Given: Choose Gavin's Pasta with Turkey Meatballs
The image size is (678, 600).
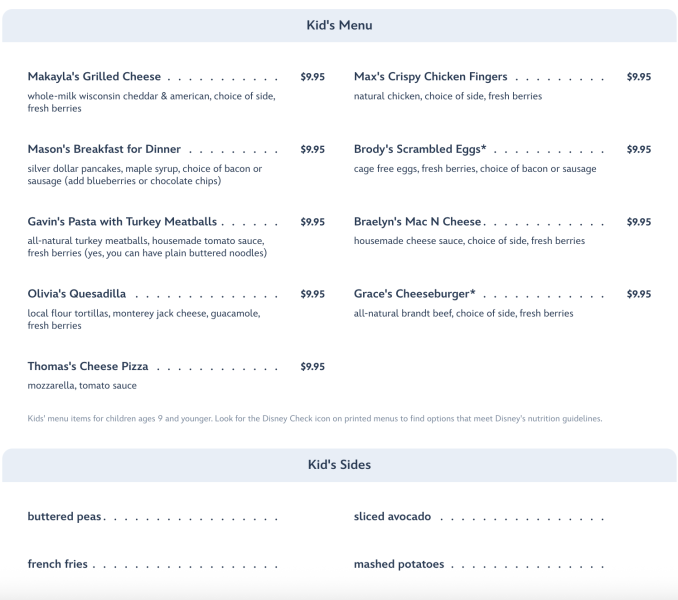Looking at the screenshot, I should (122, 222).
